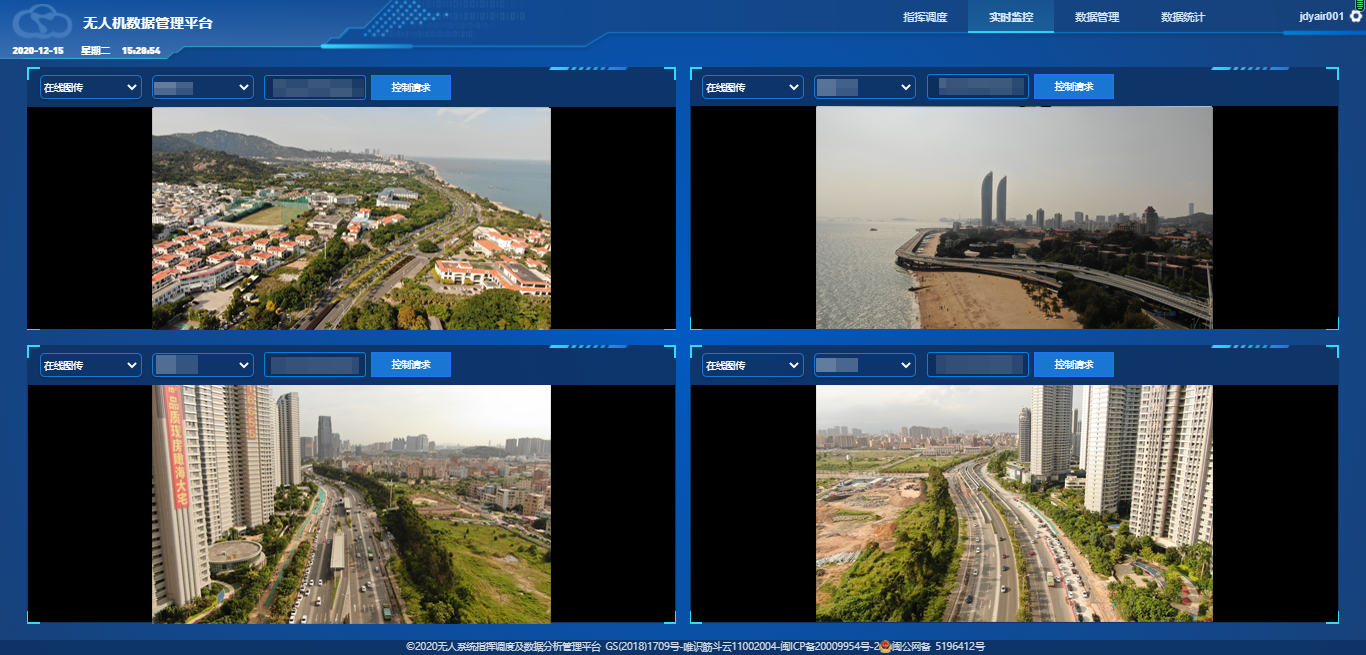
Task: Select the twin towers coastal video feed
Action: click(x=1014, y=218)
